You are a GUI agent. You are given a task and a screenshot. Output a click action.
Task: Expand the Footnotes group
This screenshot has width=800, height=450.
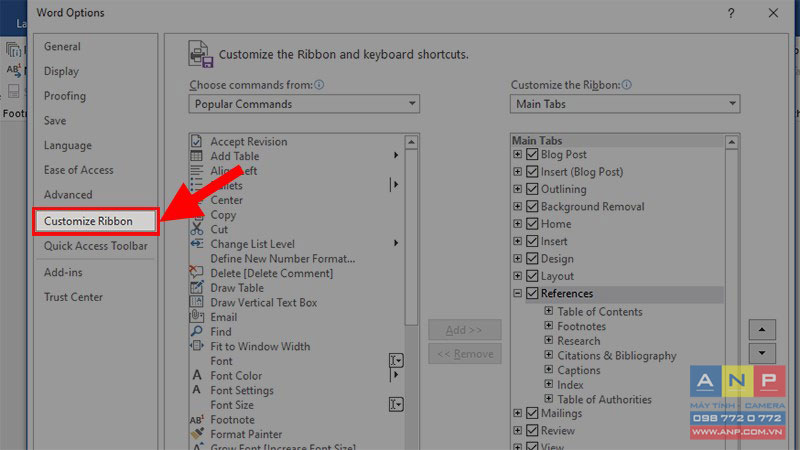click(548, 325)
